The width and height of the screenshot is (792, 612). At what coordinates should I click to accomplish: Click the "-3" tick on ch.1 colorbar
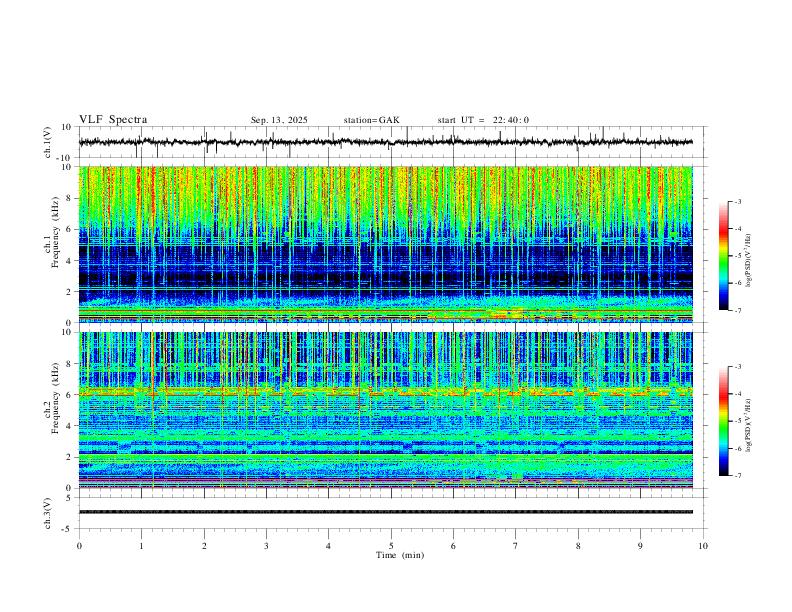click(x=737, y=201)
